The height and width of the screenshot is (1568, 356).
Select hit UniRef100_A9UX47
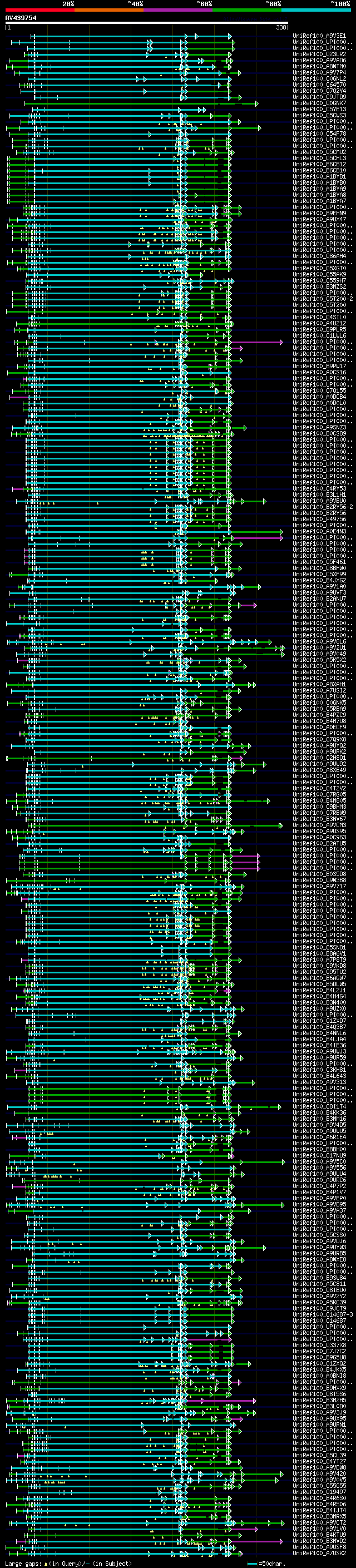point(319,219)
